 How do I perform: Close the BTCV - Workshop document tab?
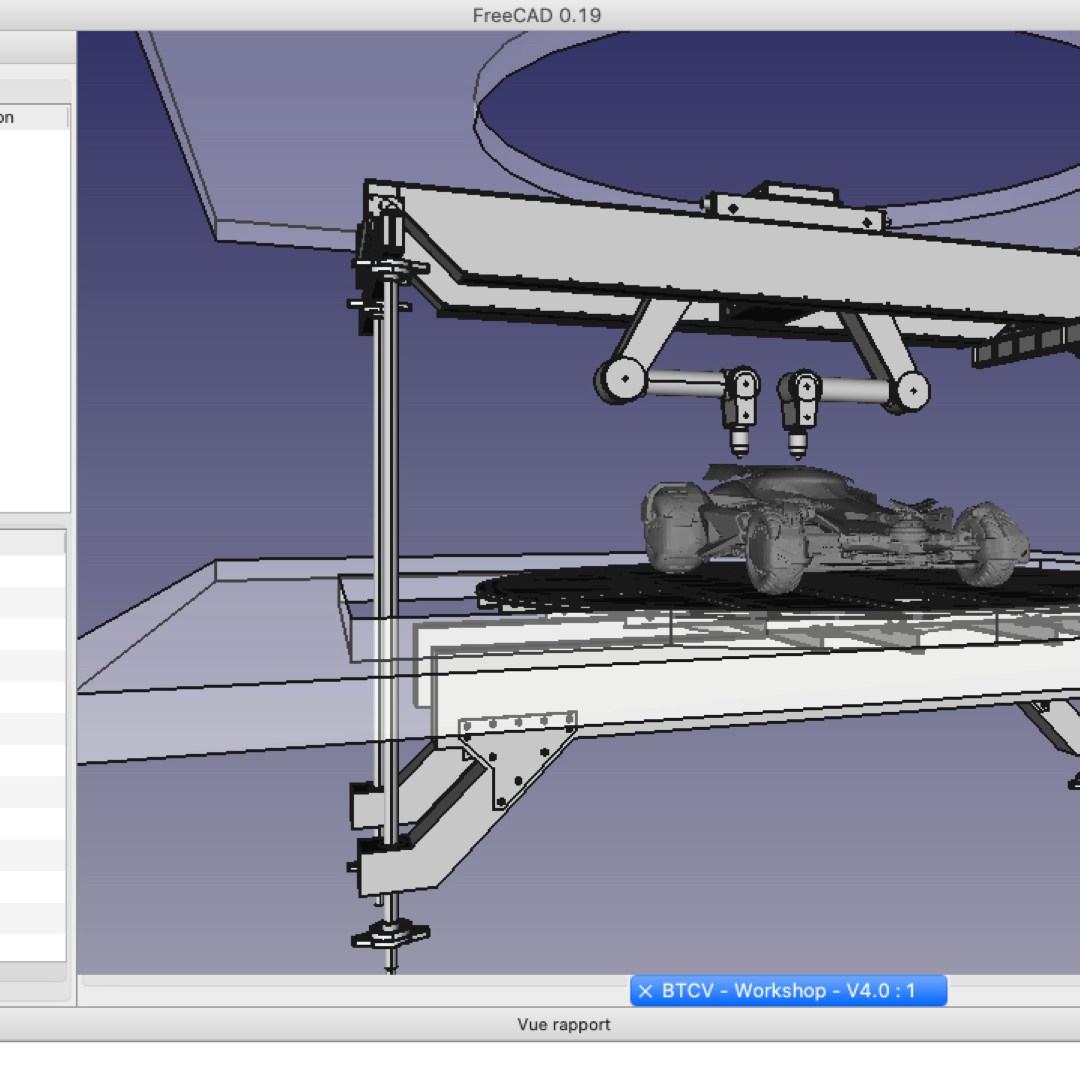pyautogui.click(x=645, y=992)
